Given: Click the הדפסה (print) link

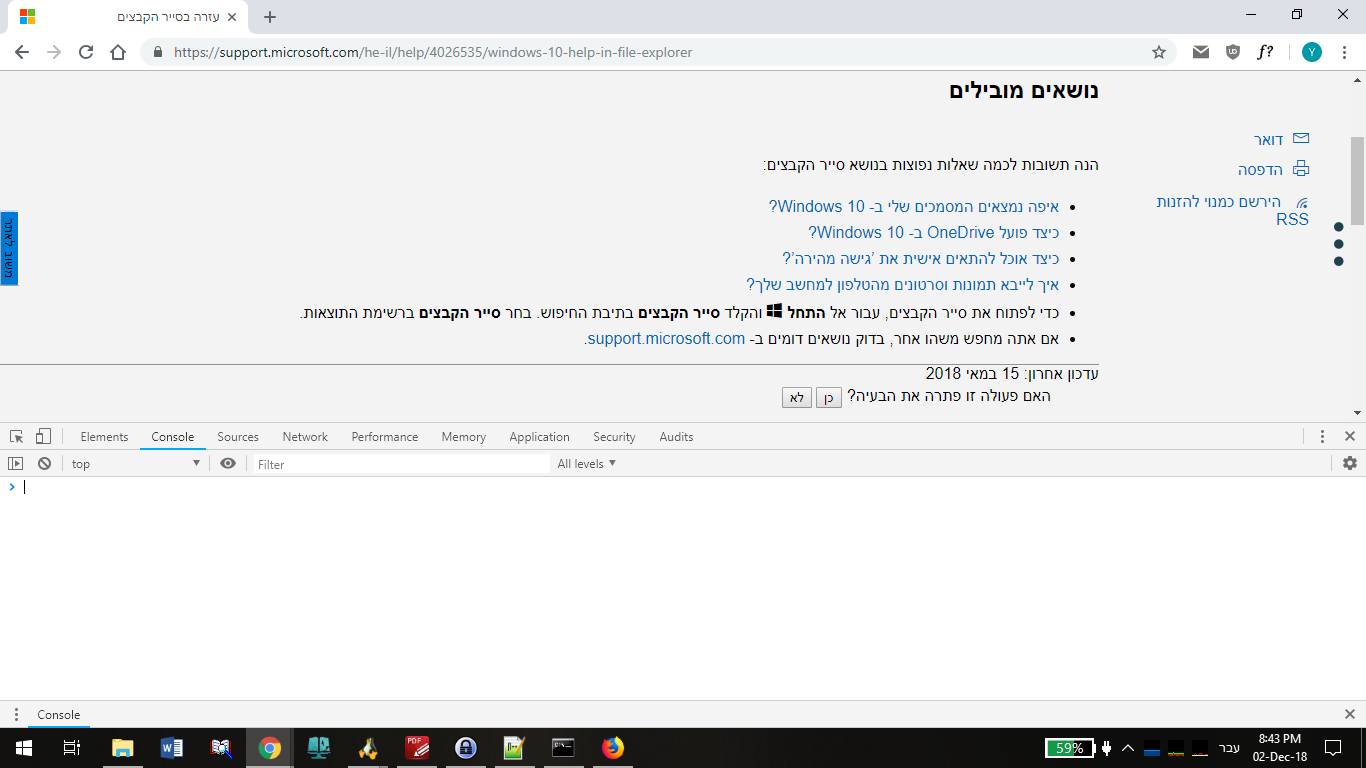Looking at the screenshot, I should pos(1260,170).
